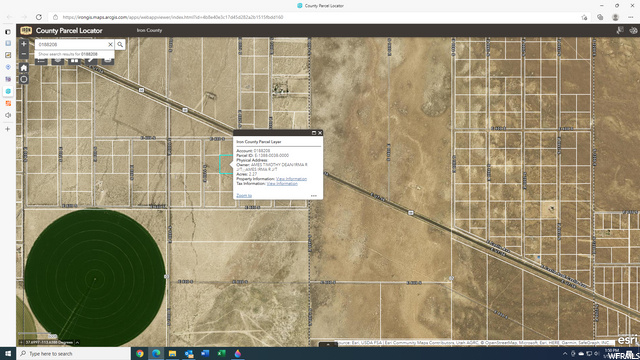Refresh the browser page
The width and height of the screenshot is (640, 360).
click(x=39, y=17)
